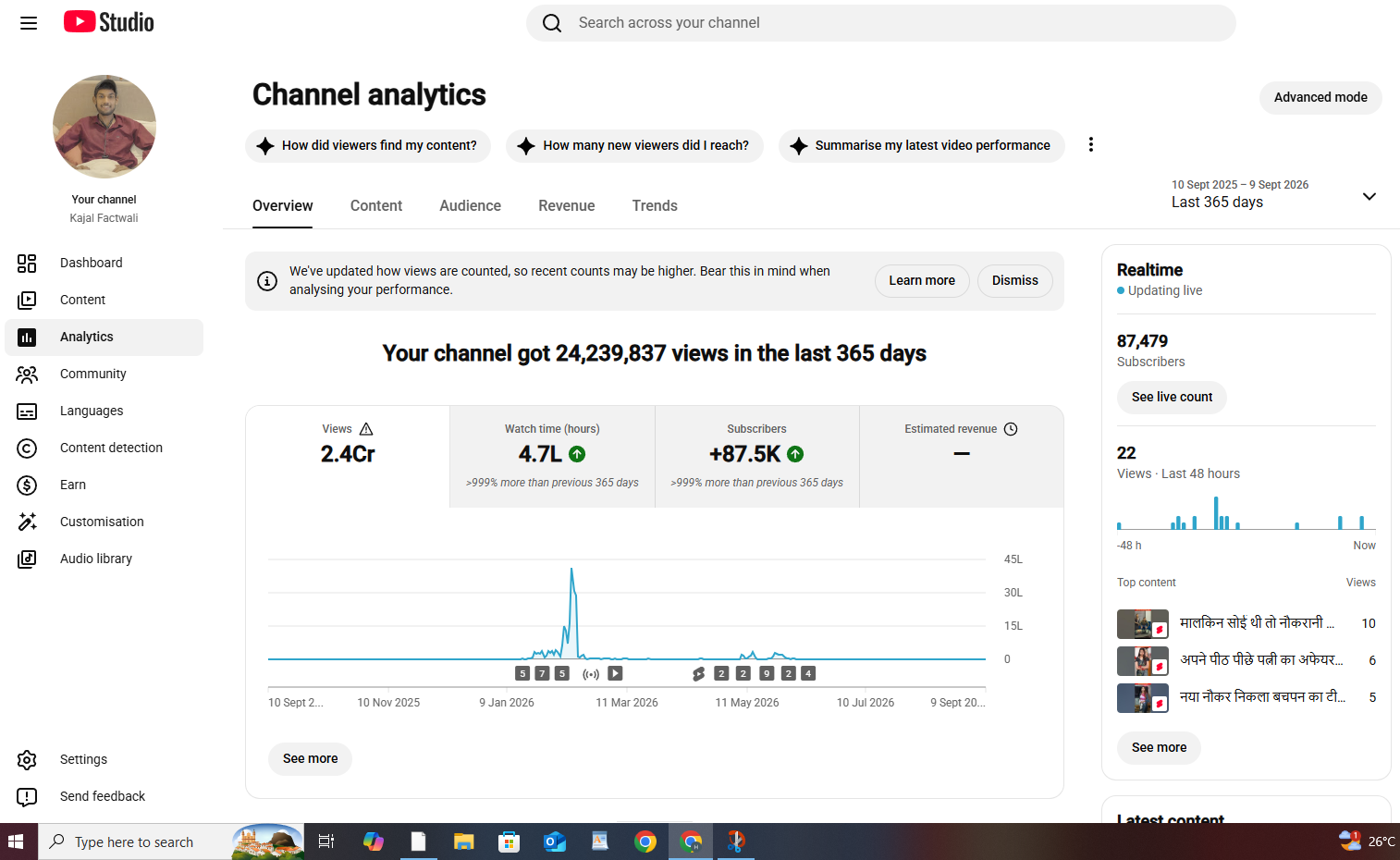Click the '9' video marker on the chart
The height and width of the screenshot is (860, 1400).
(767, 673)
